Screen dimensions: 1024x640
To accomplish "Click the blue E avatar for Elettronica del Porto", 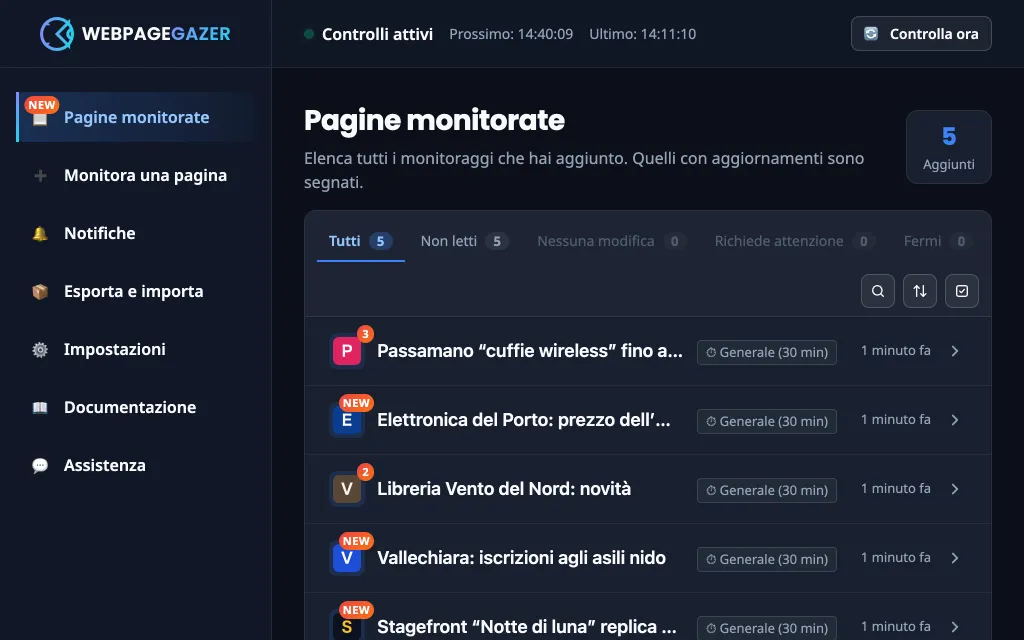I will click(347, 420).
